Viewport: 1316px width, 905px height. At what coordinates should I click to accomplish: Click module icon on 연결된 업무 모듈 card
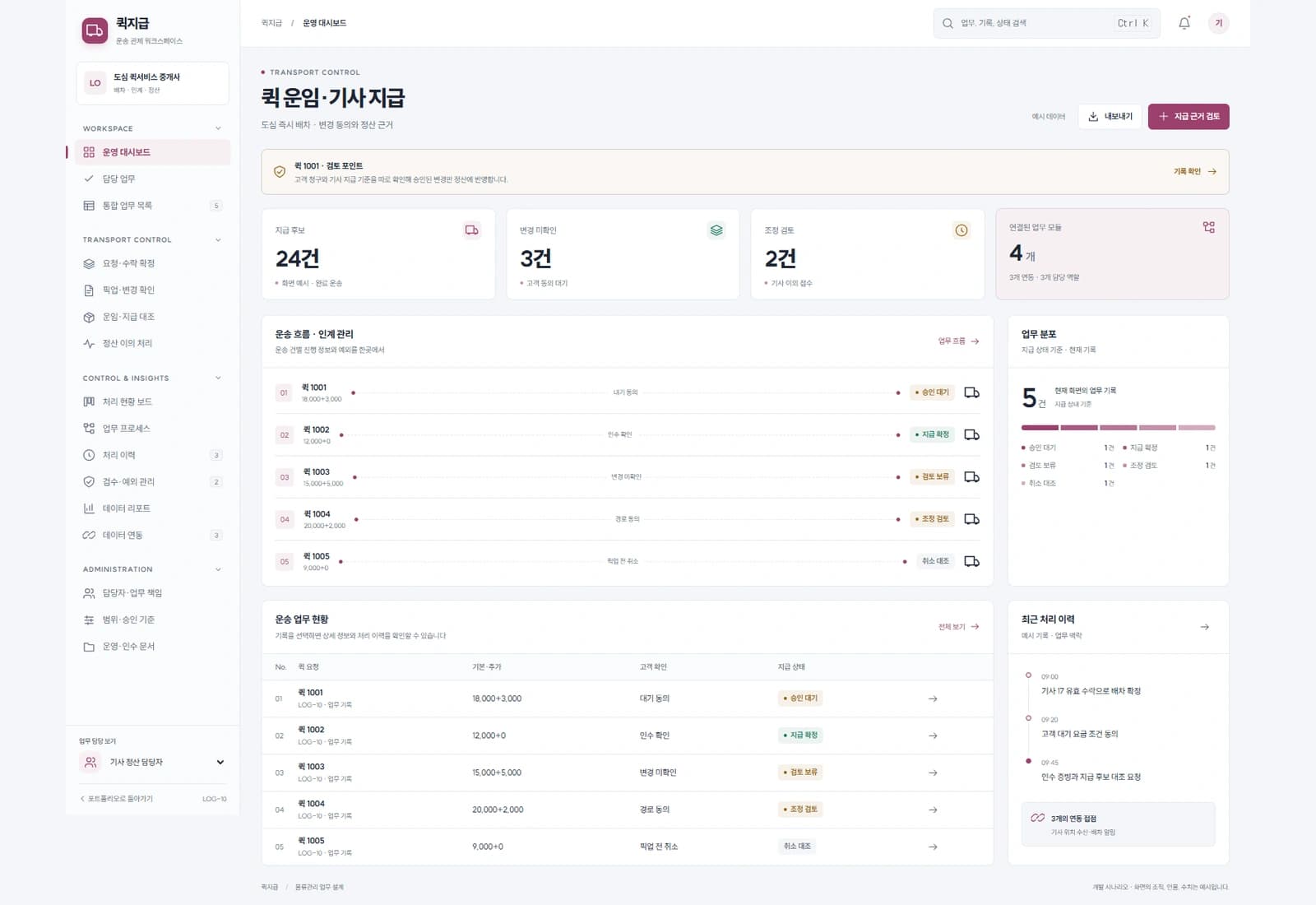click(x=1208, y=227)
